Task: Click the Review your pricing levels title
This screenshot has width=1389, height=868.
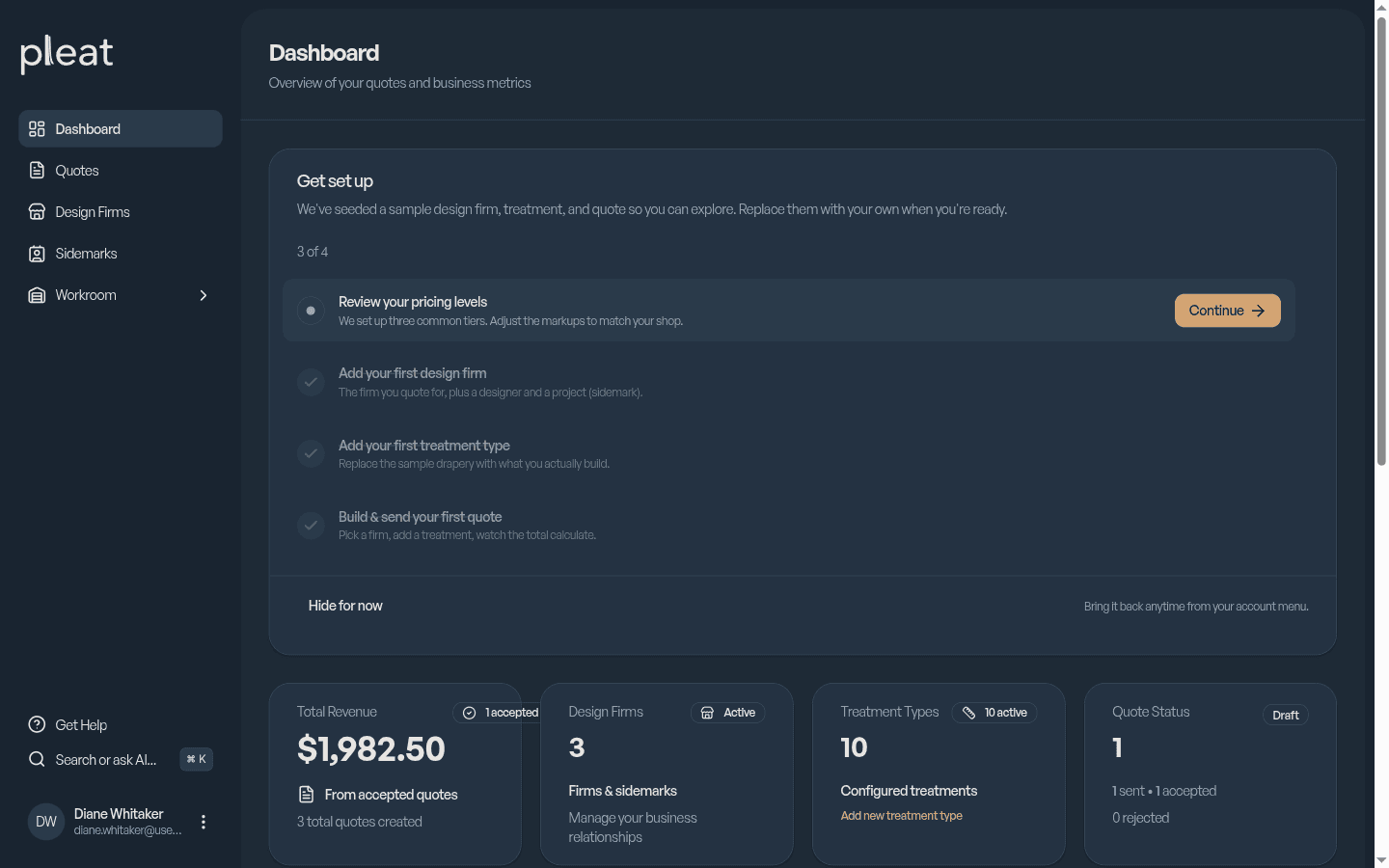Action: point(413,302)
